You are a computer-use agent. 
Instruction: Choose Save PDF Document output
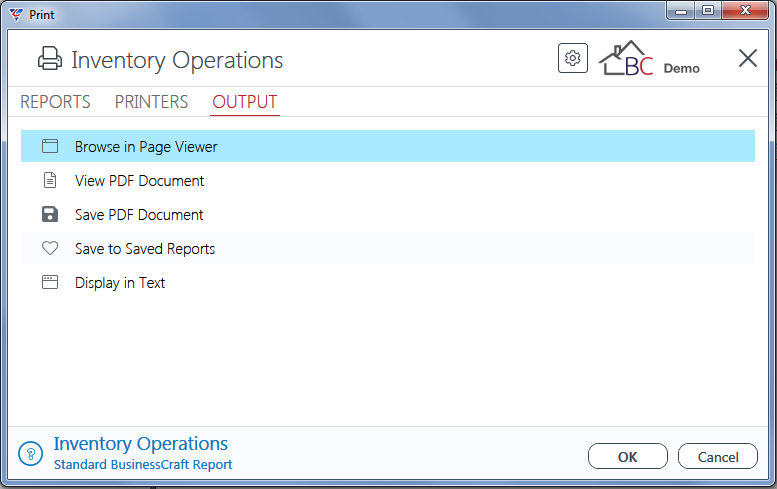point(388,215)
